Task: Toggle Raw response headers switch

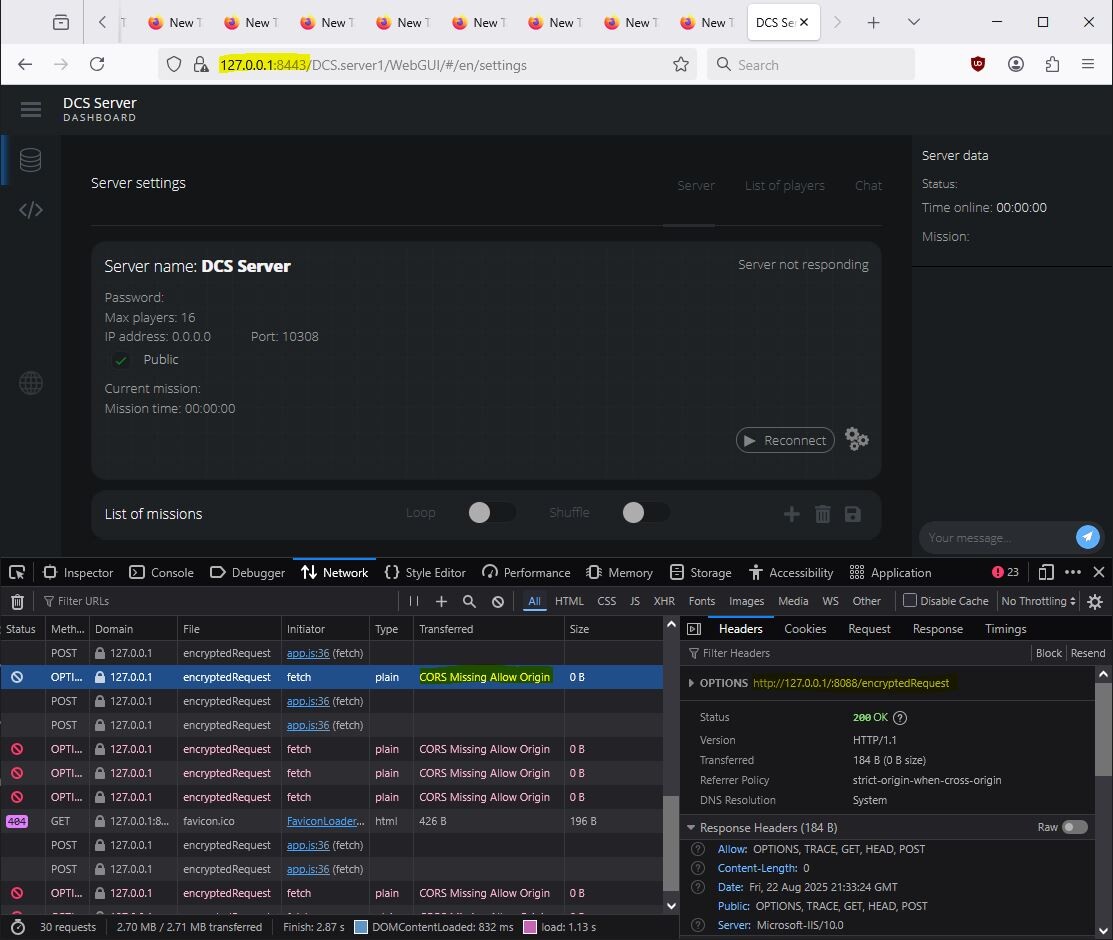Action: click(x=1075, y=827)
